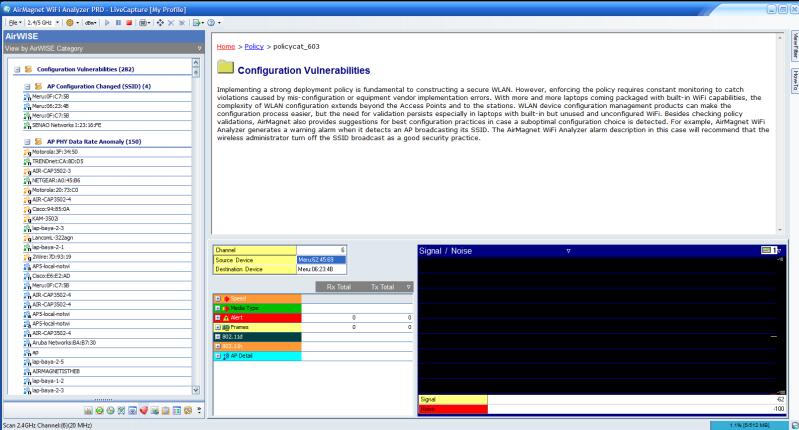Click folder icon of AP PHY Data Rate Anomaly

tap(38, 142)
